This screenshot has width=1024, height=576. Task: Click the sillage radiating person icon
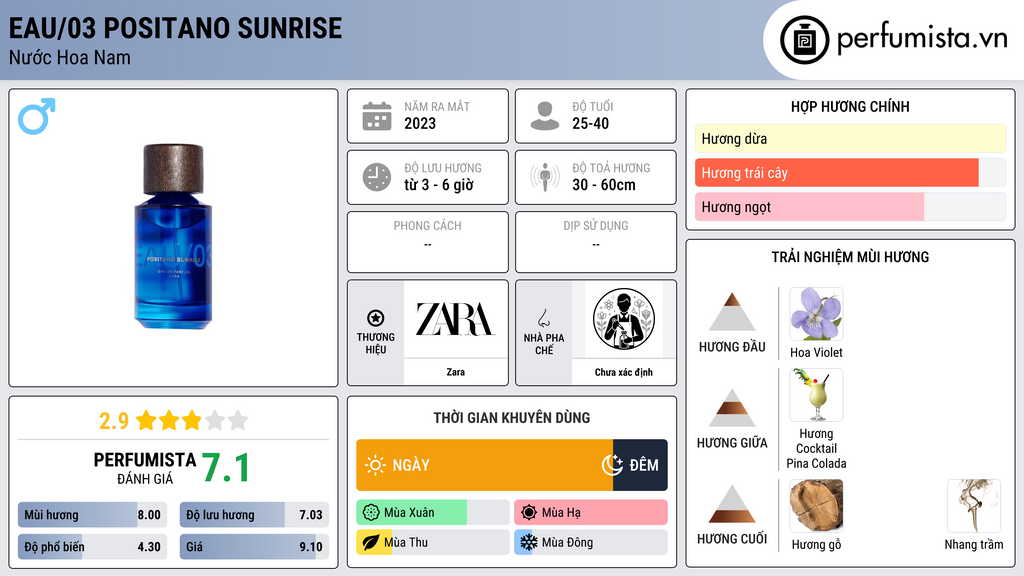click(x=545, y=177)
